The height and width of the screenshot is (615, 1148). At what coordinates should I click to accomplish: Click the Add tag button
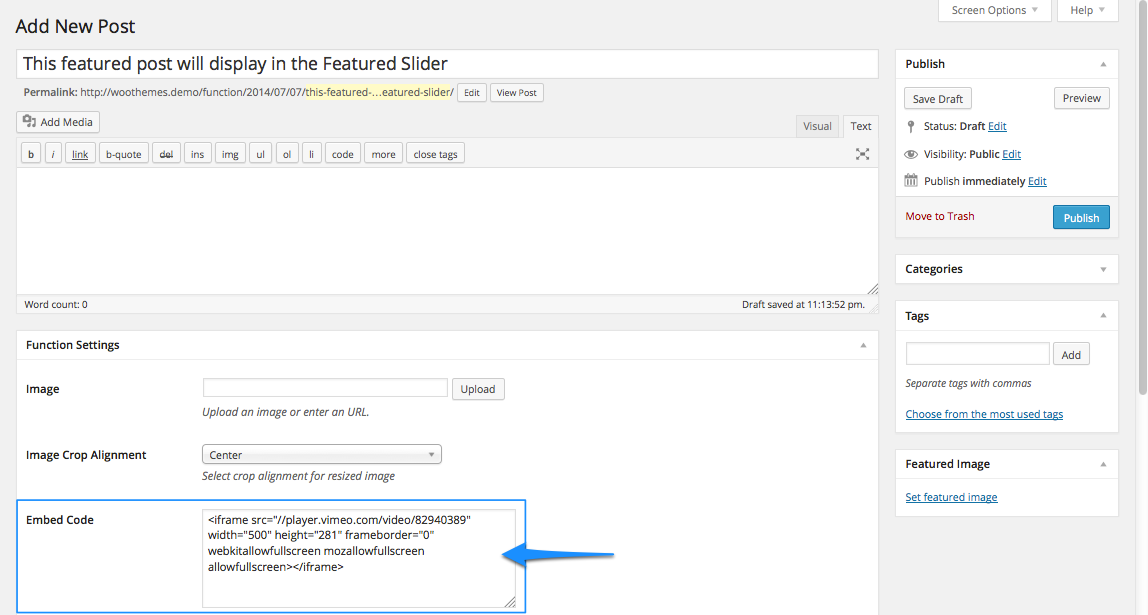click(1071, 354)
